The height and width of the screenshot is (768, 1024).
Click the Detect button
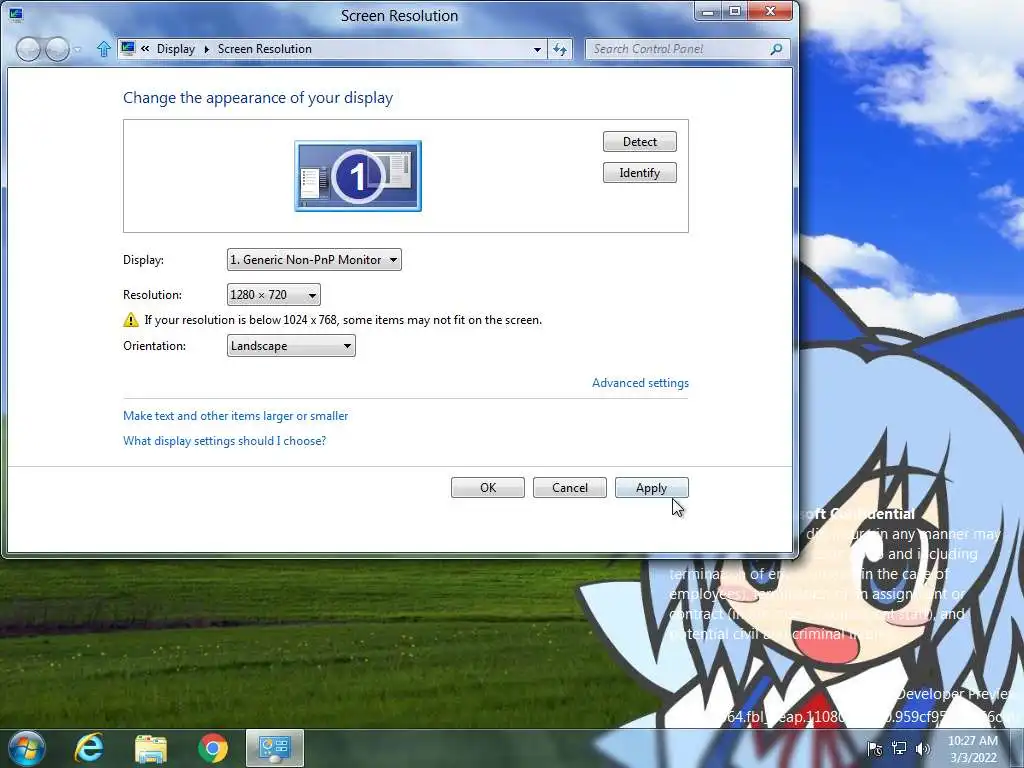[x=639, y=142]
